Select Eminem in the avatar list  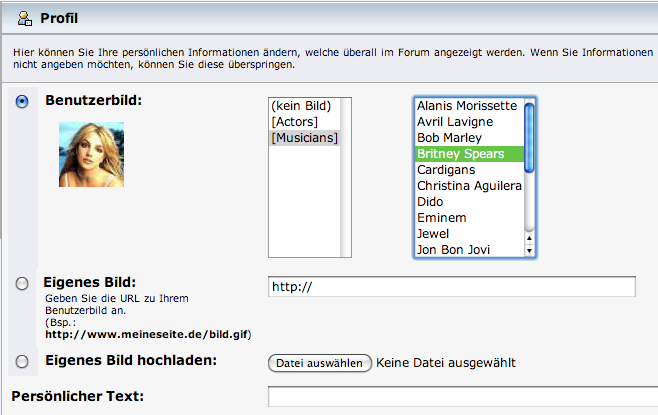coord(469,218)
